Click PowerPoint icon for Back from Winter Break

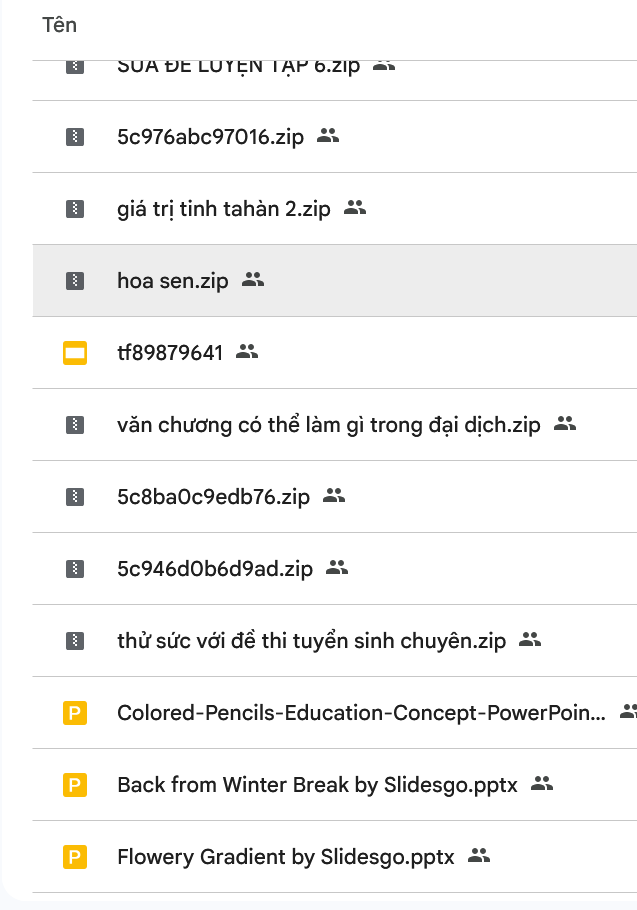pyautogui.click(x=74, y=785)
